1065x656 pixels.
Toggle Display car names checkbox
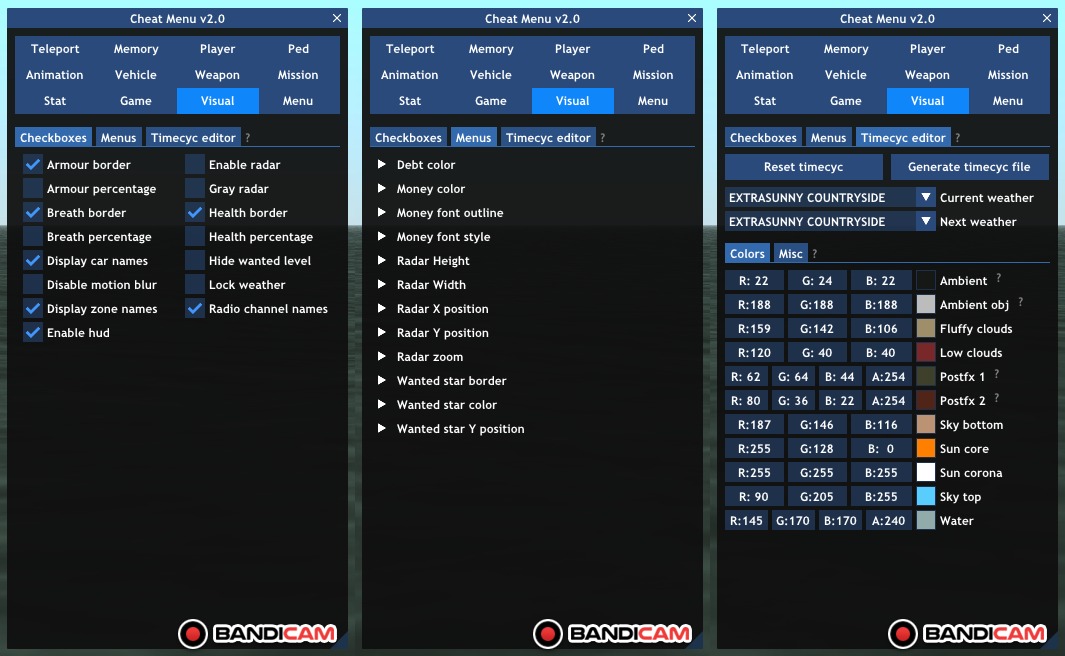(33, 260)
